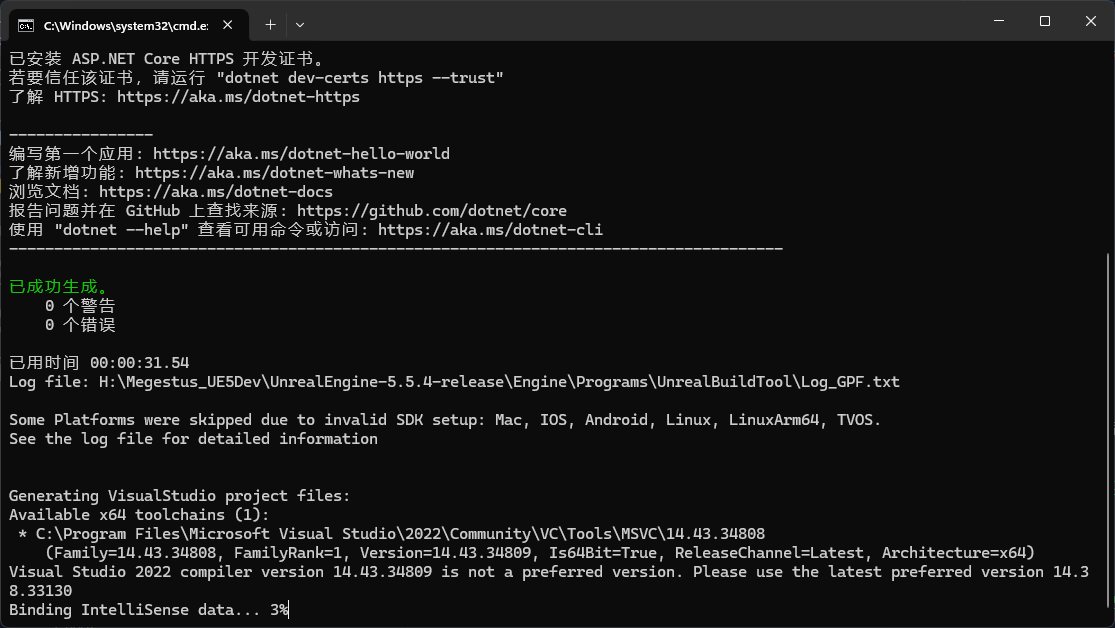Screen dimensions: 1115x628
Task: Minimize the terminal window
Action: [x=999, y=21]
